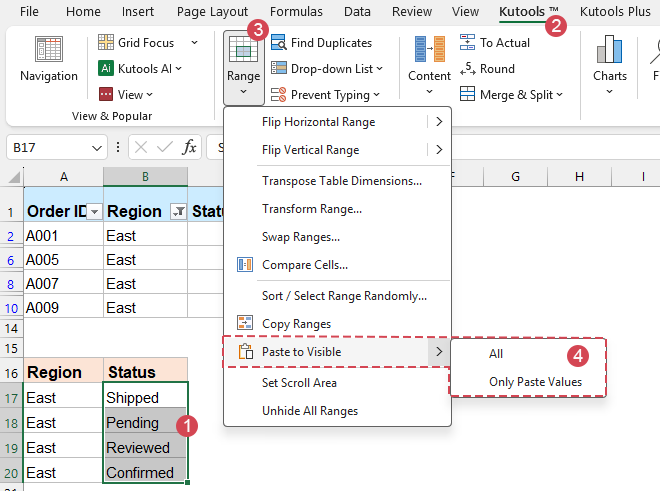The height and width of the screenshot is (491, 660).
Task: Open the File tab
Action: [29, 11]
